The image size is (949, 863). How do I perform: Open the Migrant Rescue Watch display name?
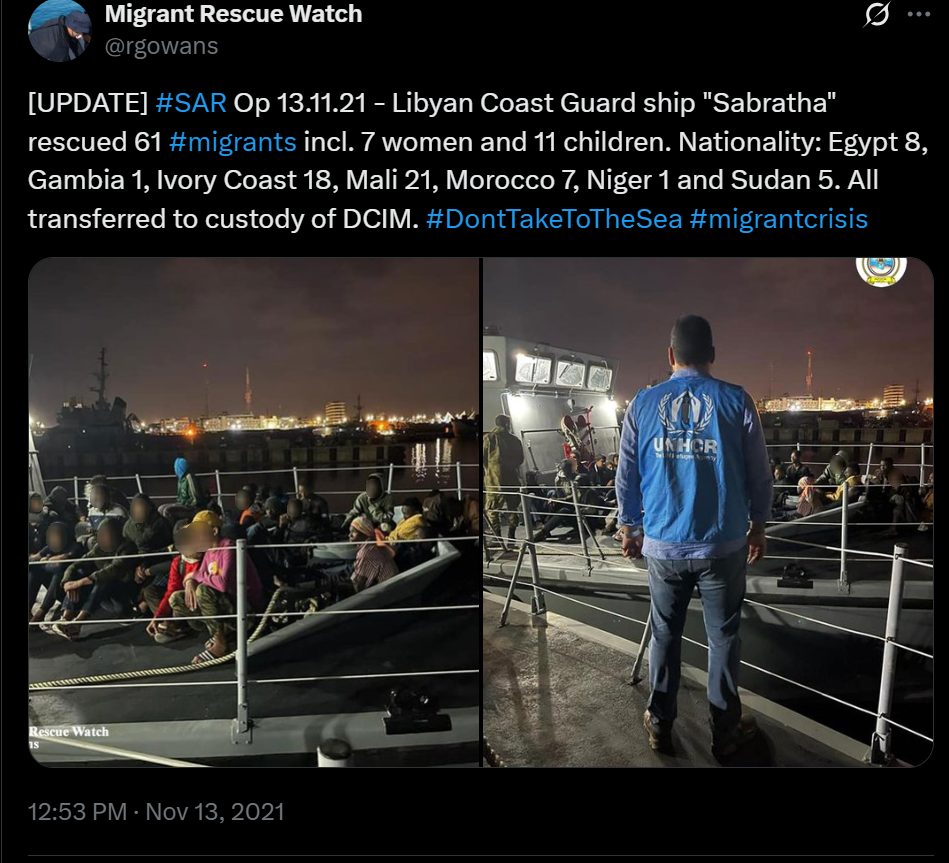point(233,14)
